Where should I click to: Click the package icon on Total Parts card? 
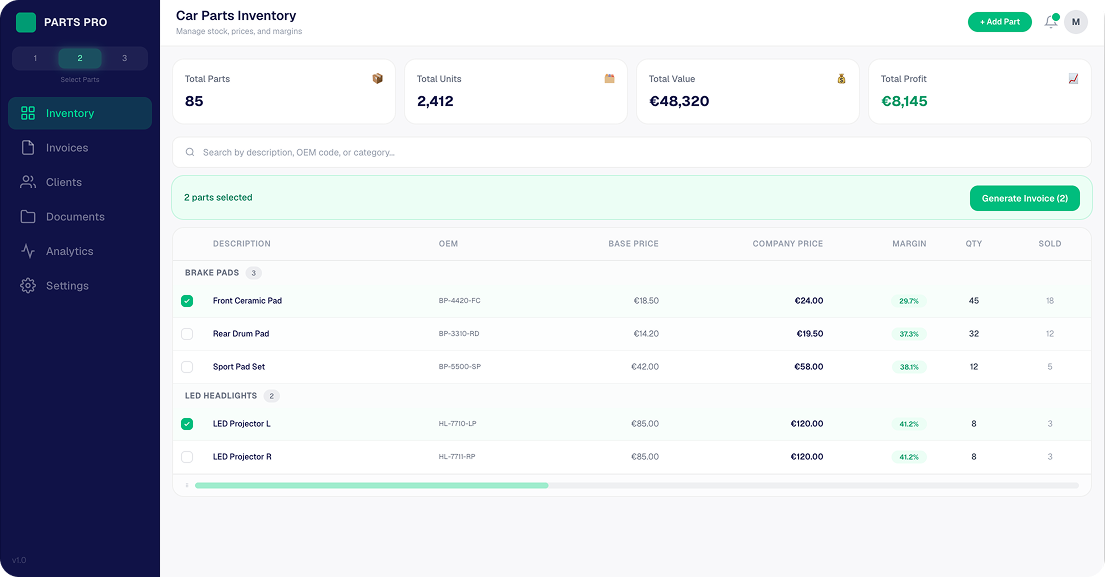(x=378, y=79)
